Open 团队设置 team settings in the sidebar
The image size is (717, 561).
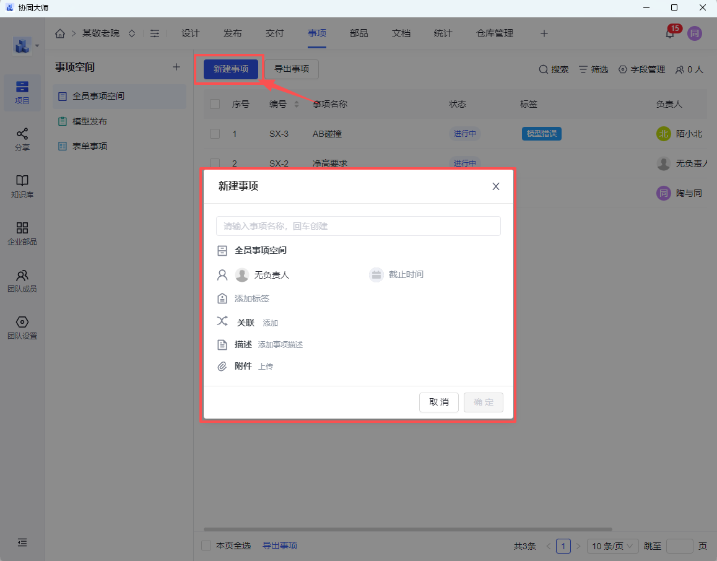21,327
